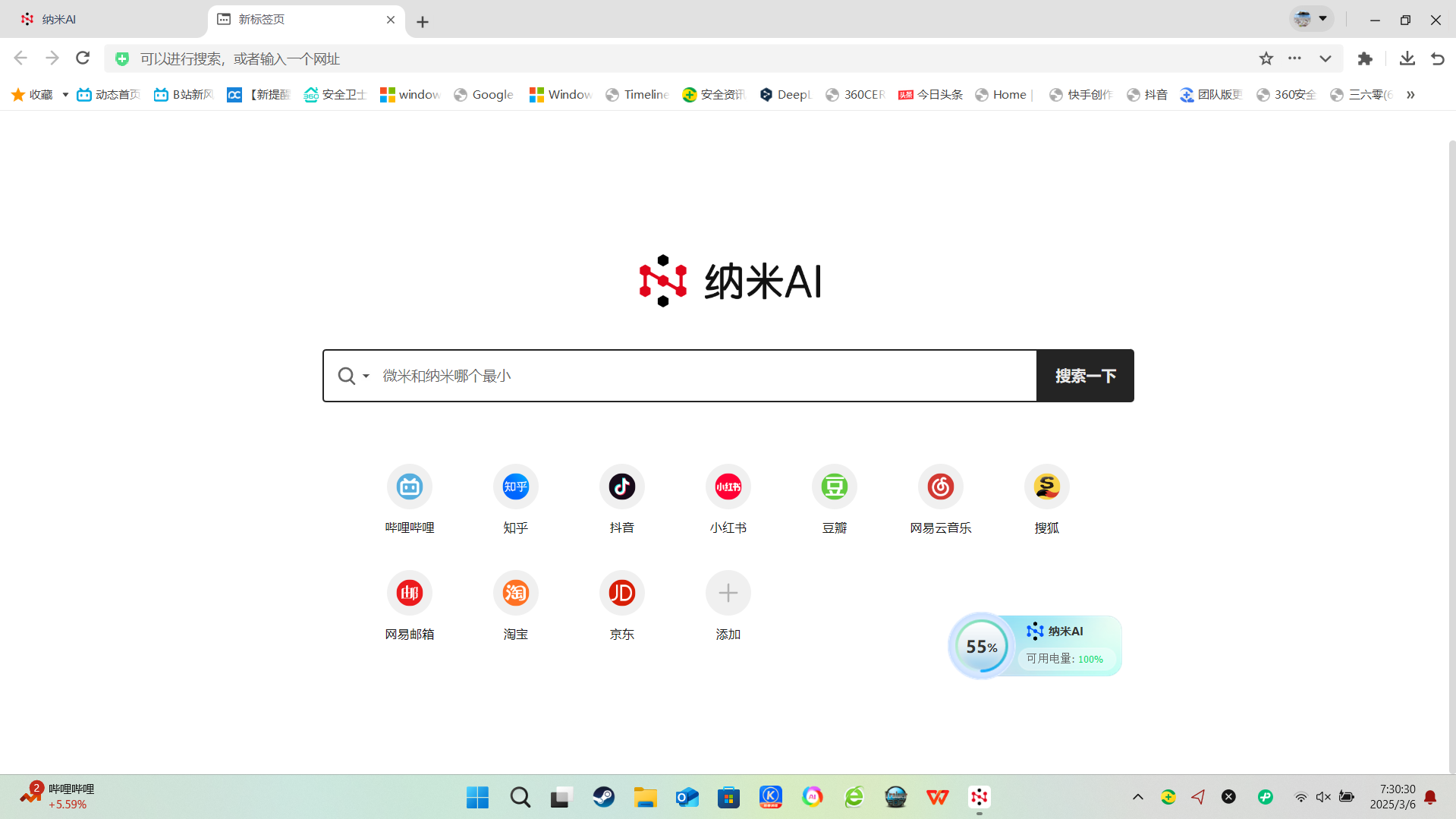Screen dimensions: 1456x819
Task: Expand the address bar dropdown chevron
Action: (x=1325, y=58)
